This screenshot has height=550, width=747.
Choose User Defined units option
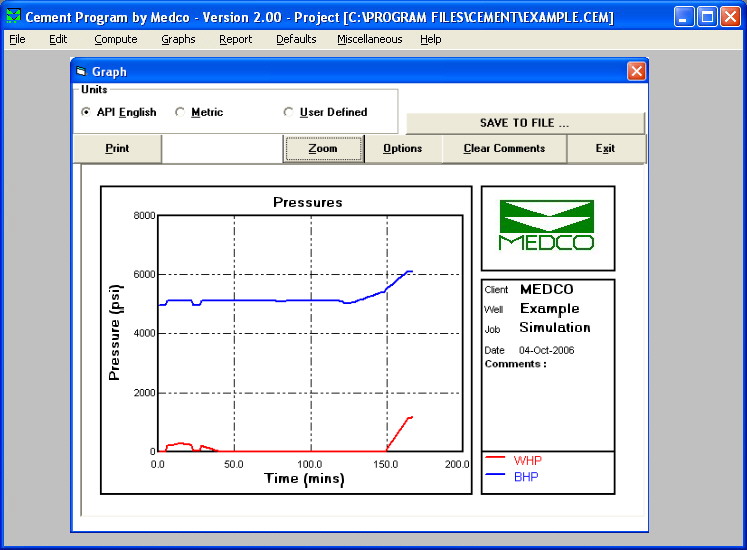pos(289,112)
